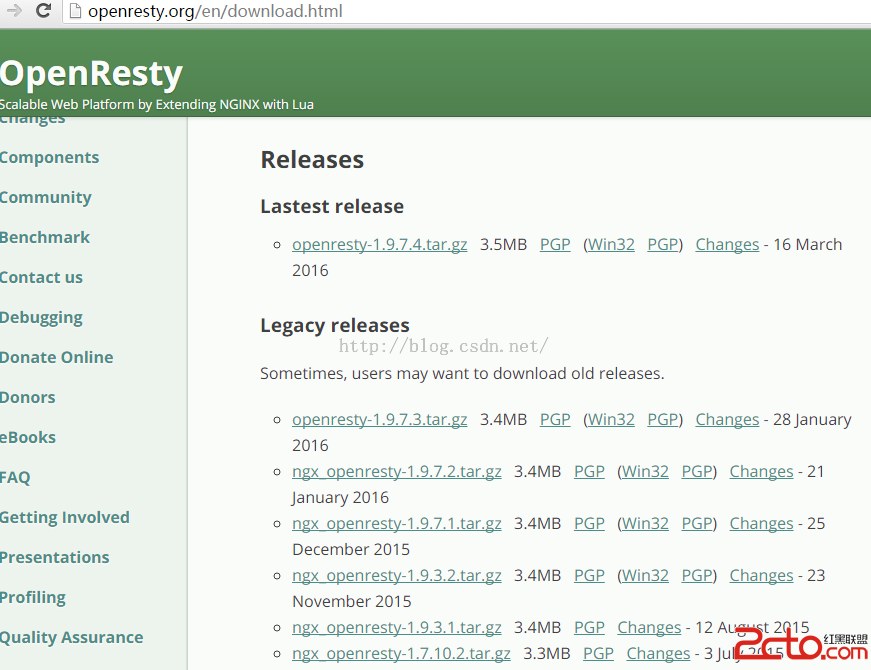Open the tarball PGP link for openresty-1.9.7.4

point(555,245)
